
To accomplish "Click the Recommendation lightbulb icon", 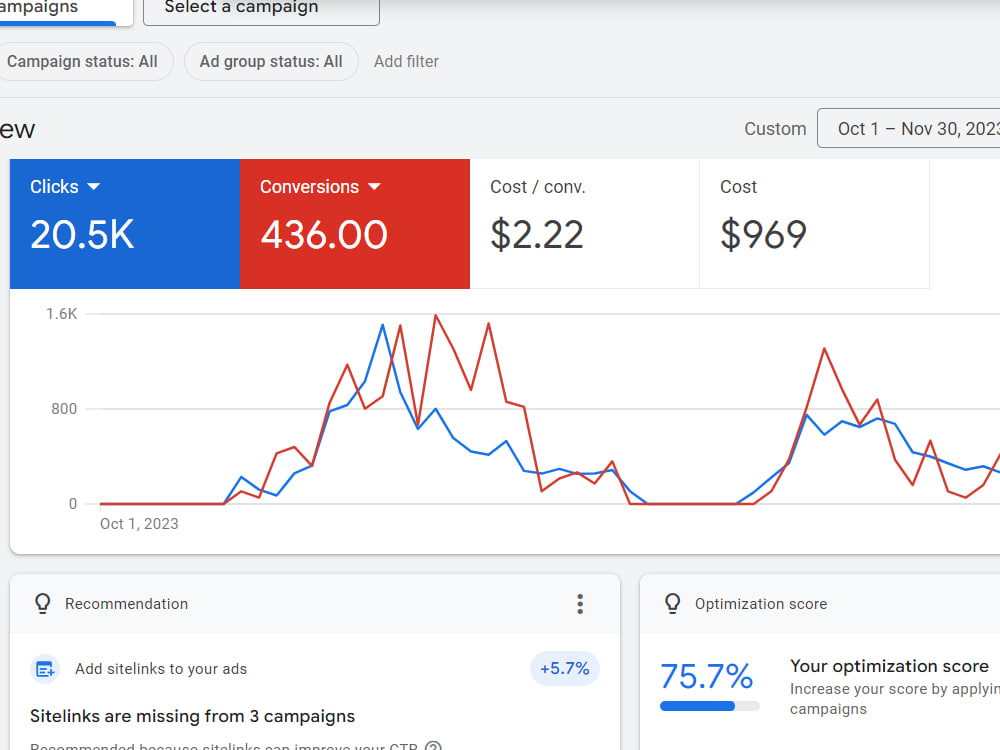I will coord(43,603).
